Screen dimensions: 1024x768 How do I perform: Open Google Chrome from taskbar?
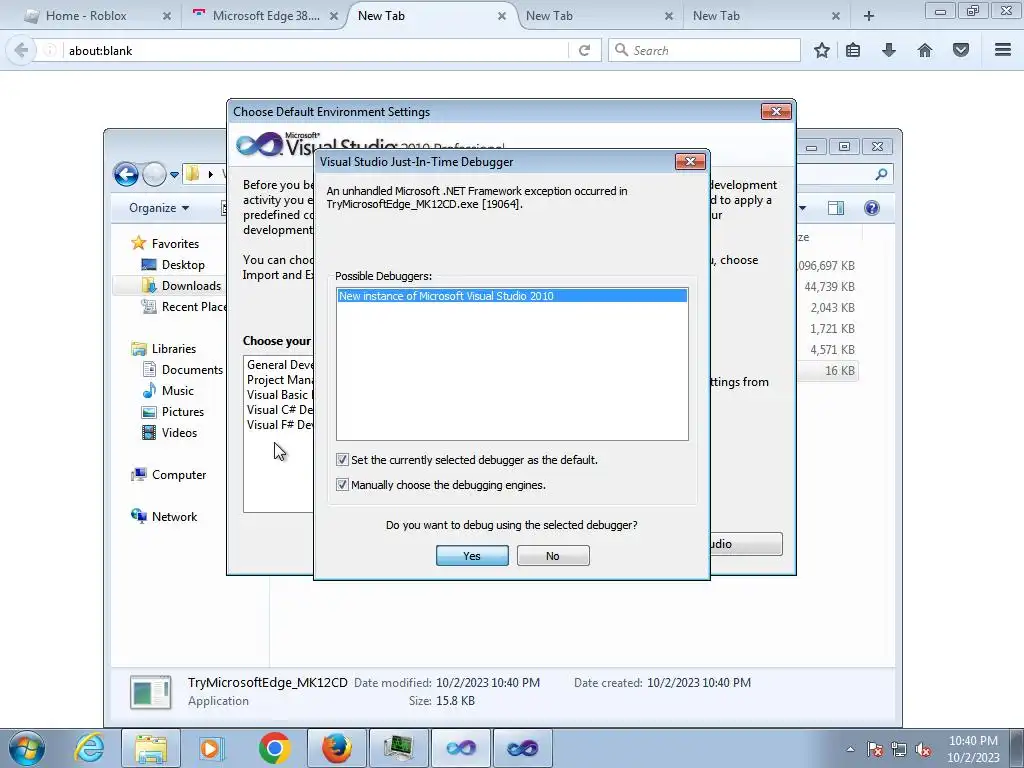[274, 748]
